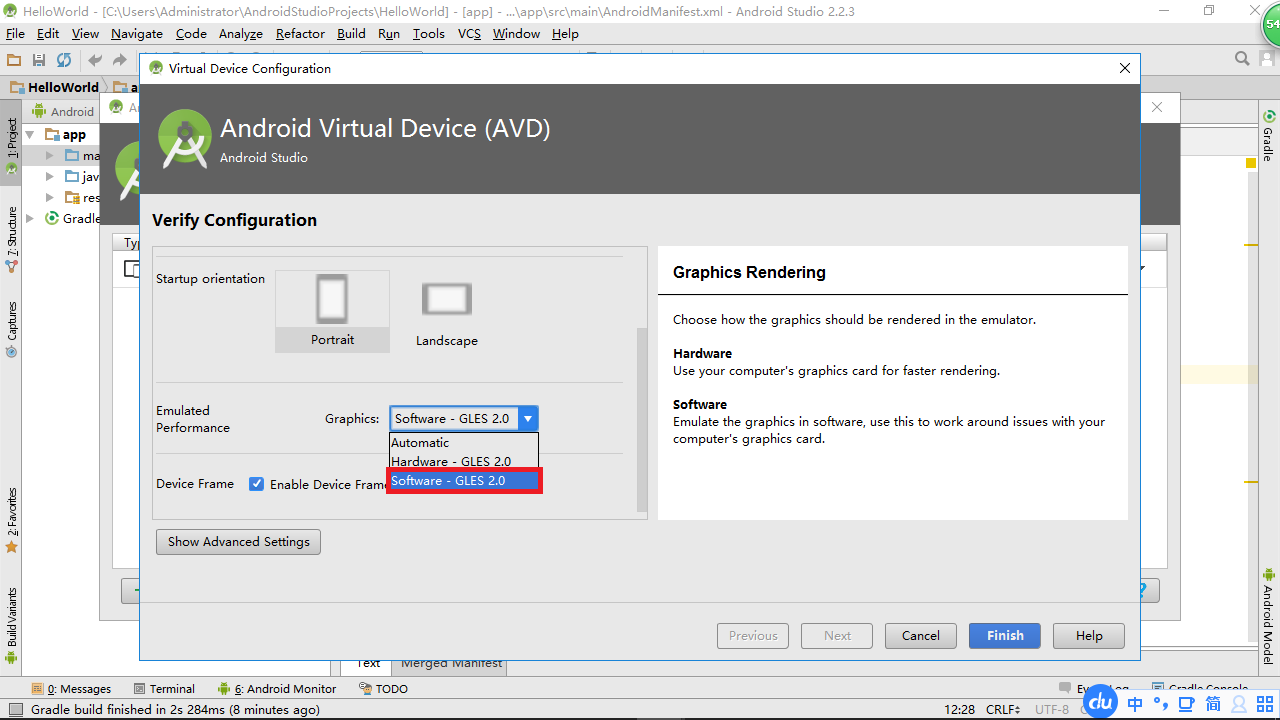
Task: Open the 6: Android Monitor tool window
Action: [276, 689]
